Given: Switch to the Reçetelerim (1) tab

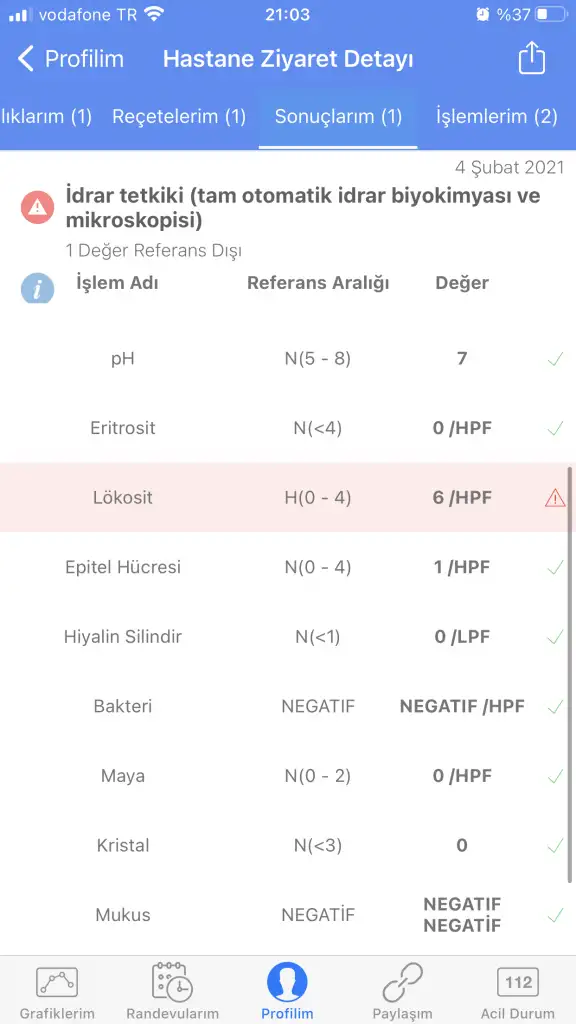Looking at the screenshot, I should pyautogui.click(x=179, y=117).
